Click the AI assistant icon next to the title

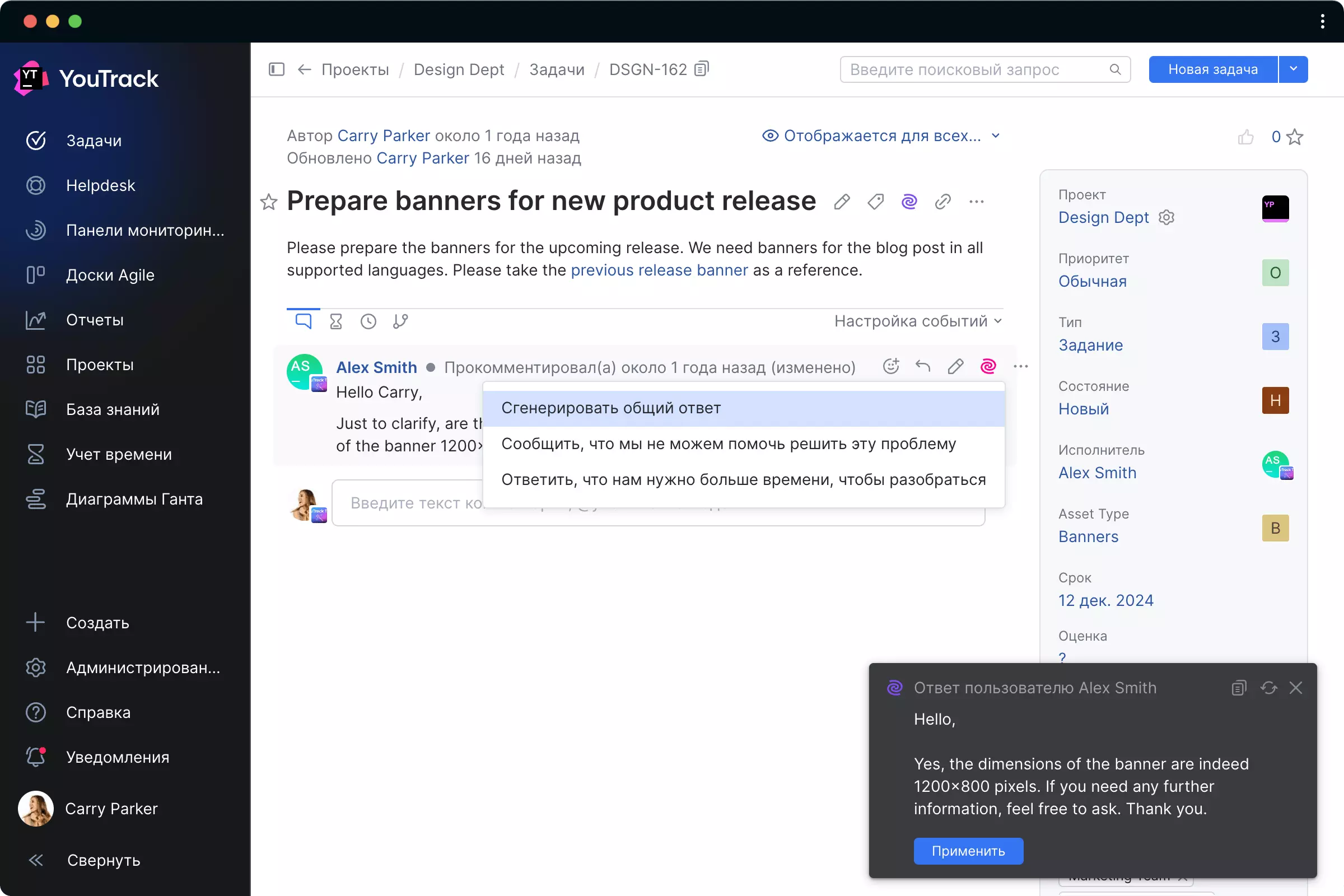[x=909, y=202]
